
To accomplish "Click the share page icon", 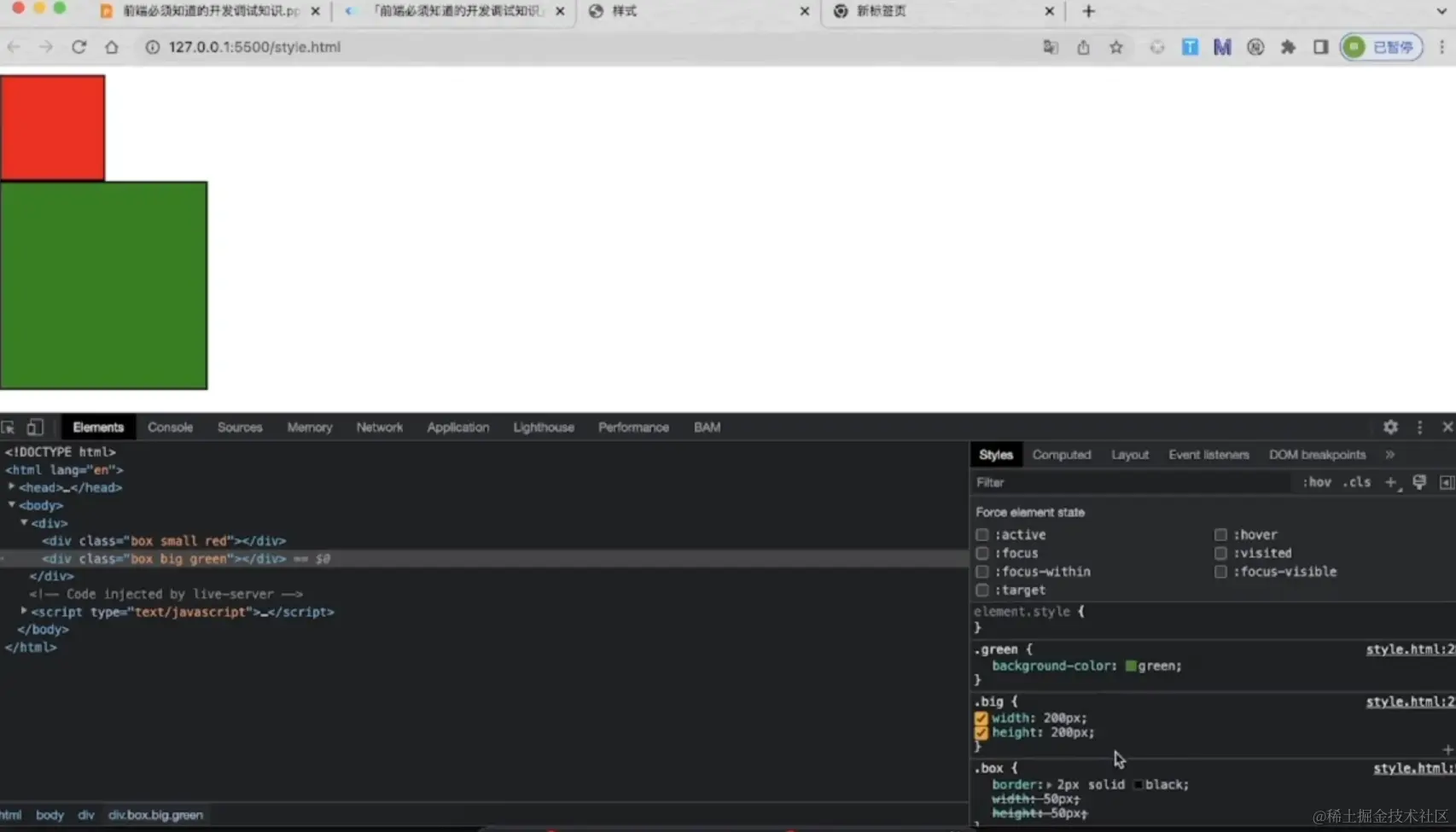I will tap(1083, 47).
